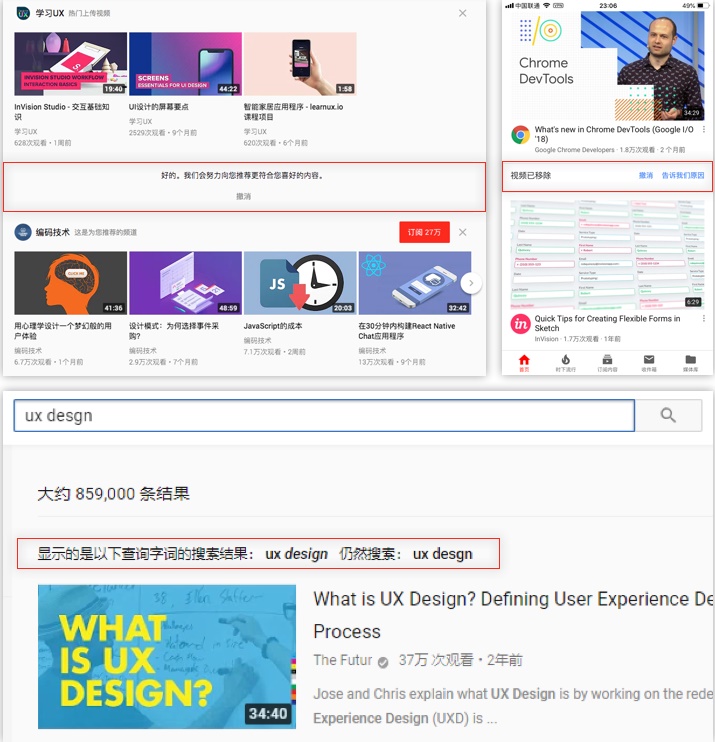Open the options menu for Chrome DevTools video
This screenshot has width=715, height=742.
(x=704, y=130)
